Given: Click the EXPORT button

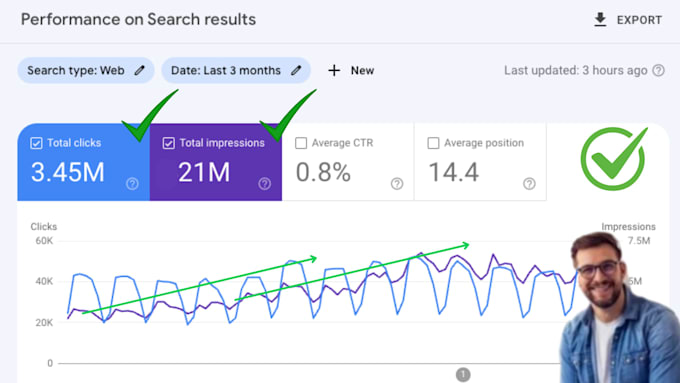Looking at the screenshot, I should (x=628, y=20).
